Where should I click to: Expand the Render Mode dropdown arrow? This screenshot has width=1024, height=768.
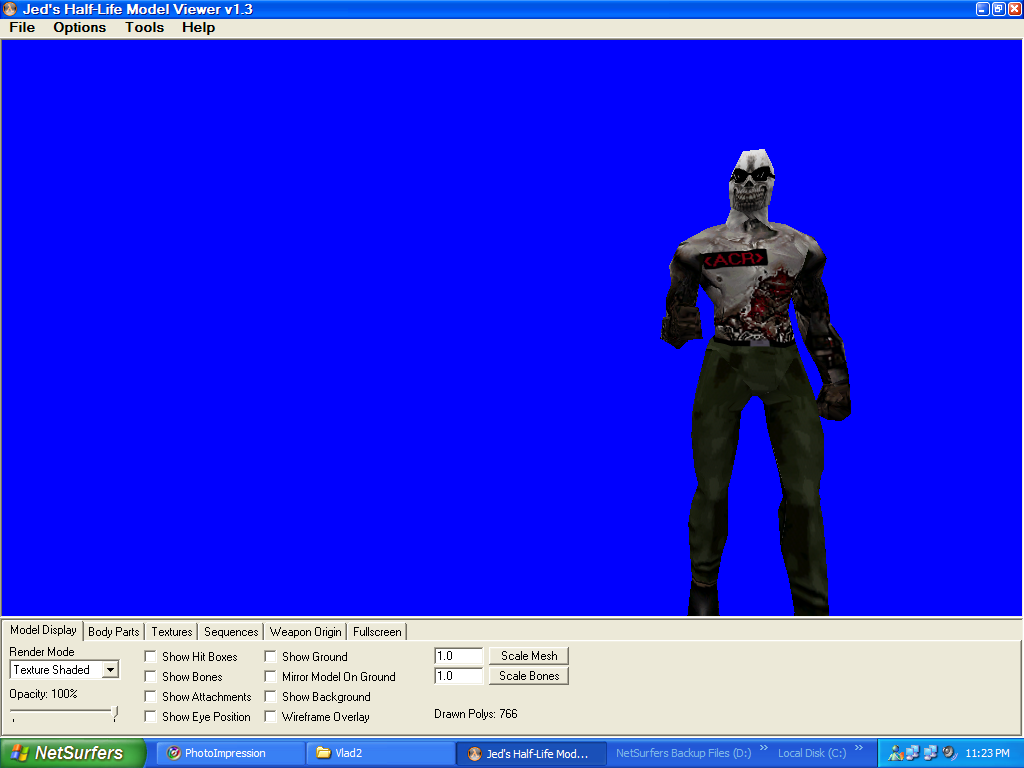tap(110, 670)
